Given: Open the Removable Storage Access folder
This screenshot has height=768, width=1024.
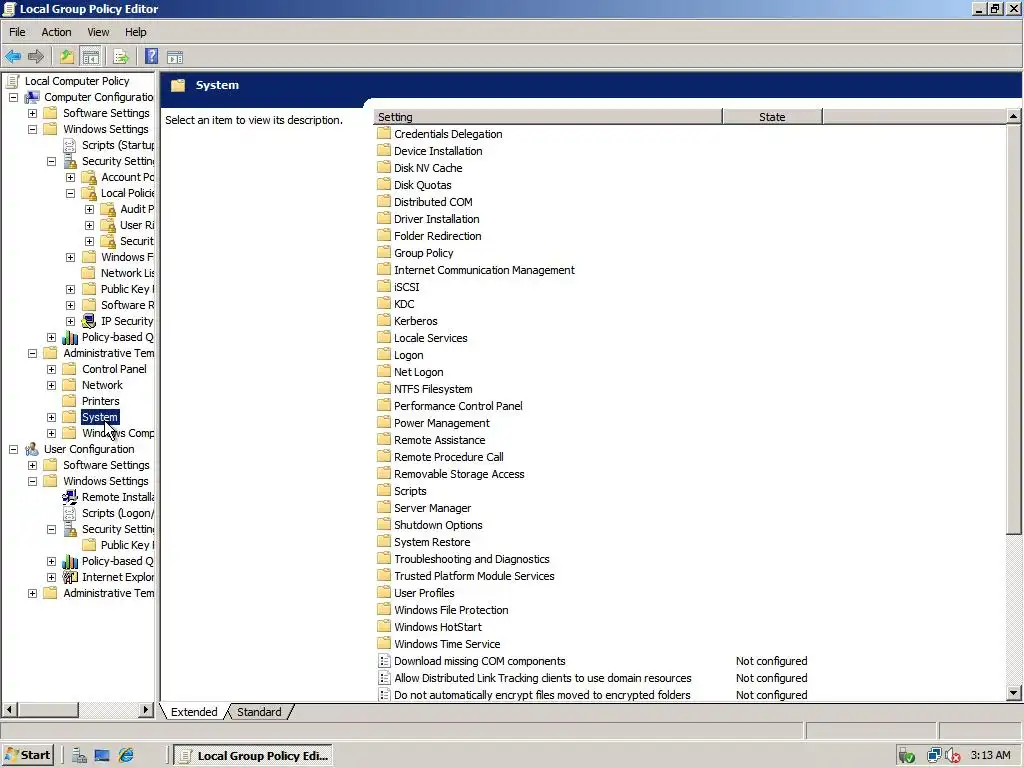Looking at the screenshot, I should (x=459, y=474).
